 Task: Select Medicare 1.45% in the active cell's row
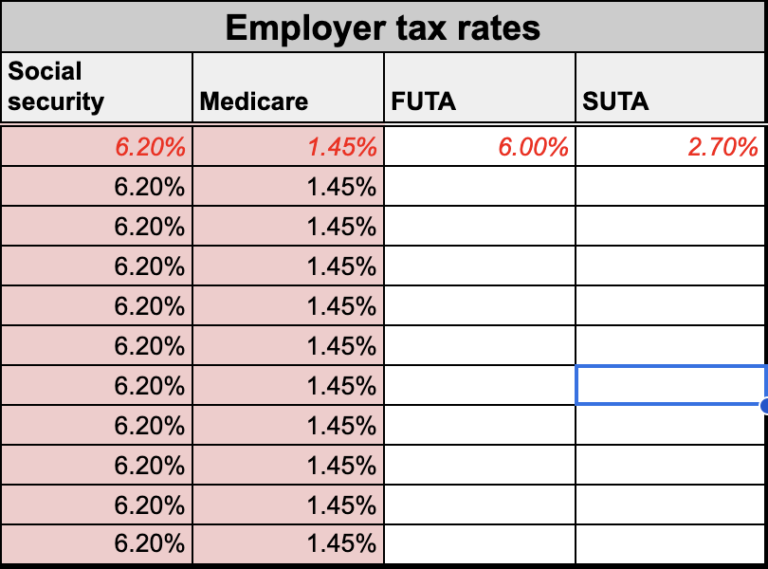tap(288, 385)
